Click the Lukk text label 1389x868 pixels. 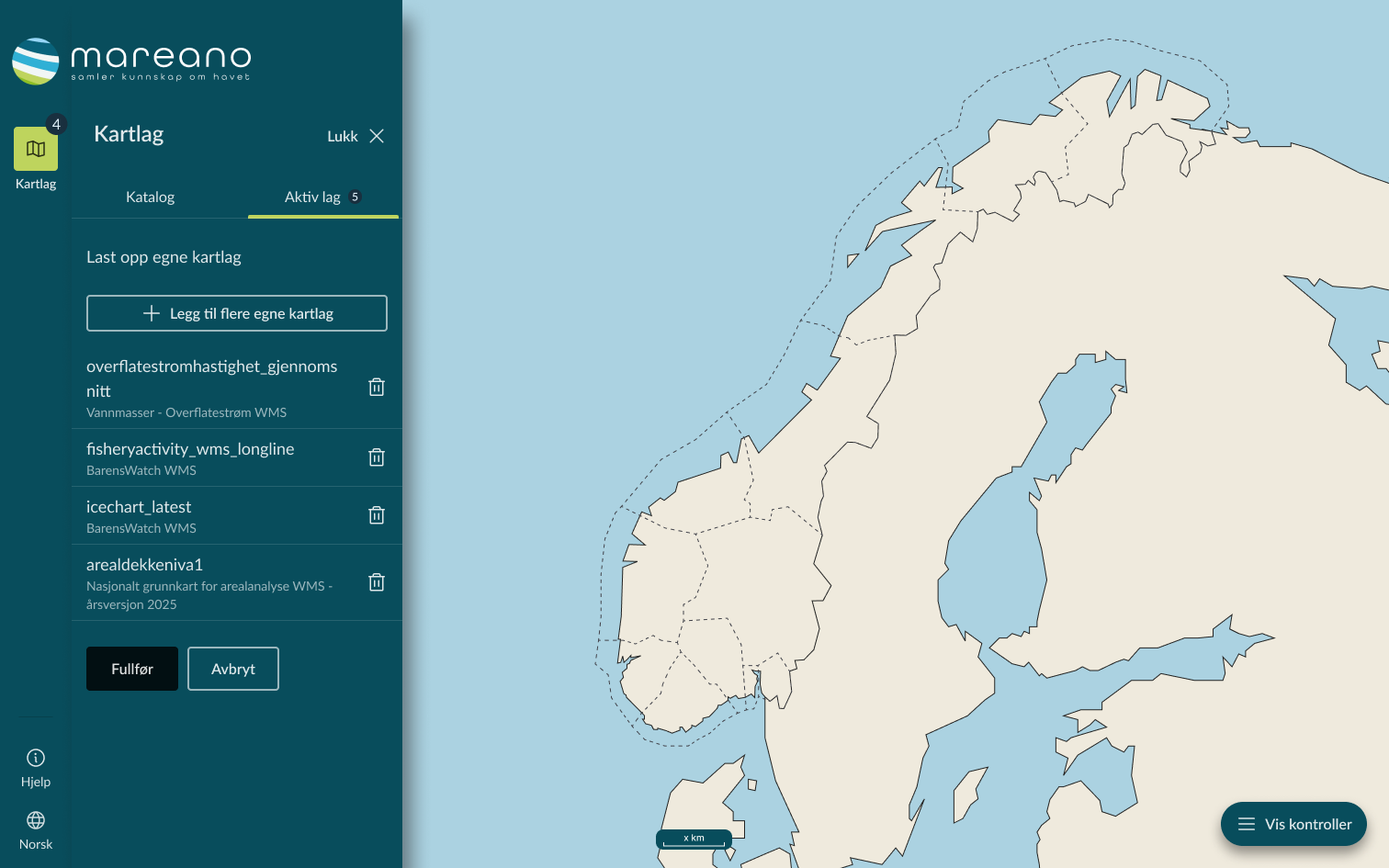pos(343,136)
